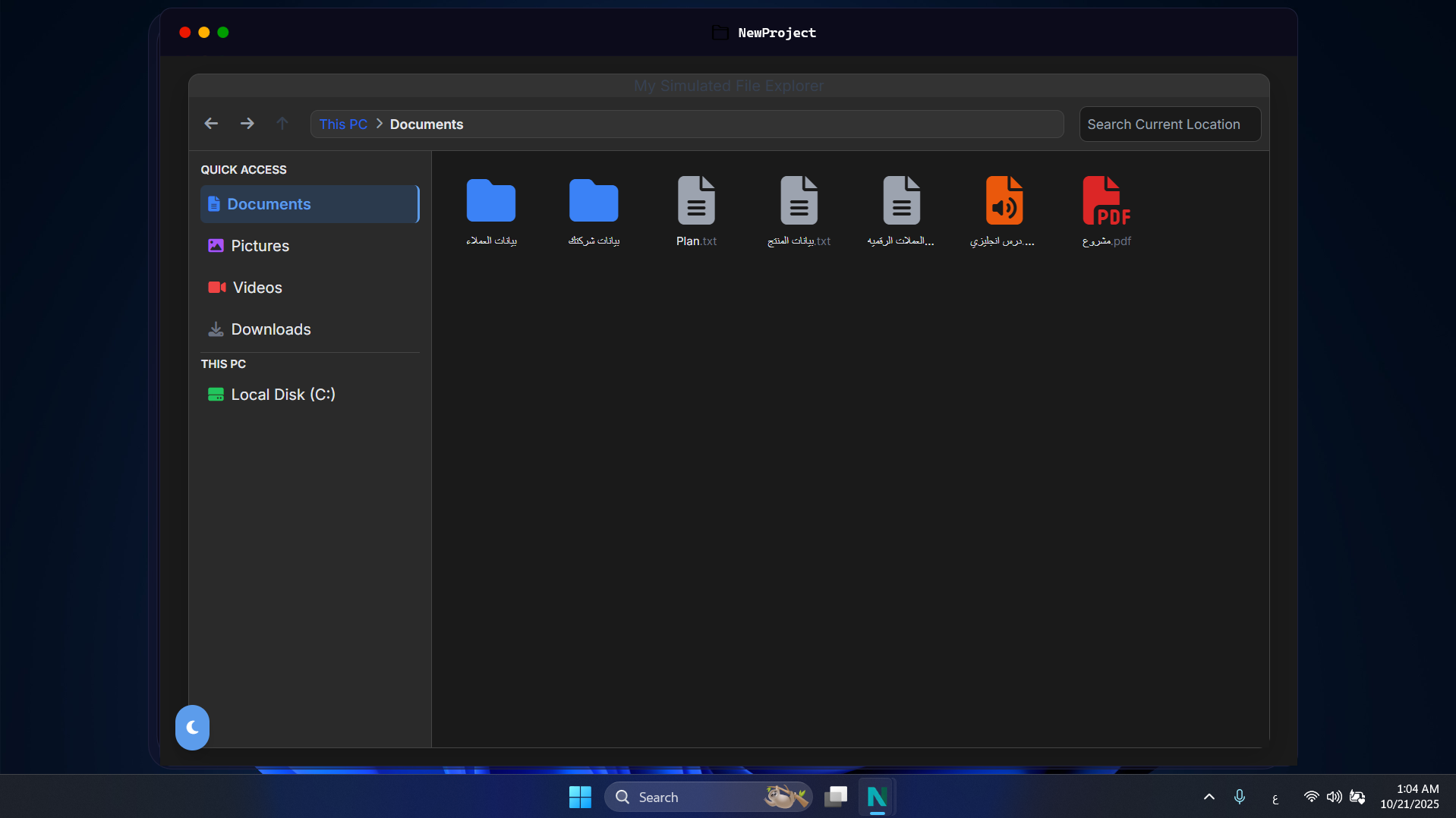Open the Plan.txt file
1456x818 pixels.
(x=696, y=205)
